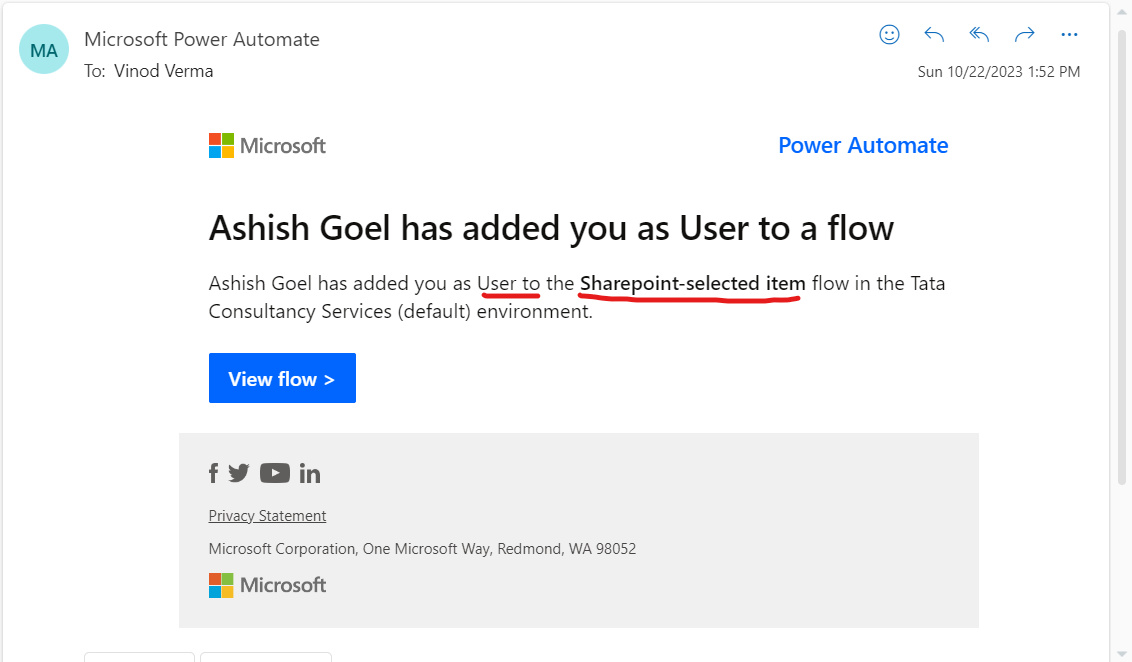
Task: Select recipient Vinod Verma
Action: coord(163,71)
